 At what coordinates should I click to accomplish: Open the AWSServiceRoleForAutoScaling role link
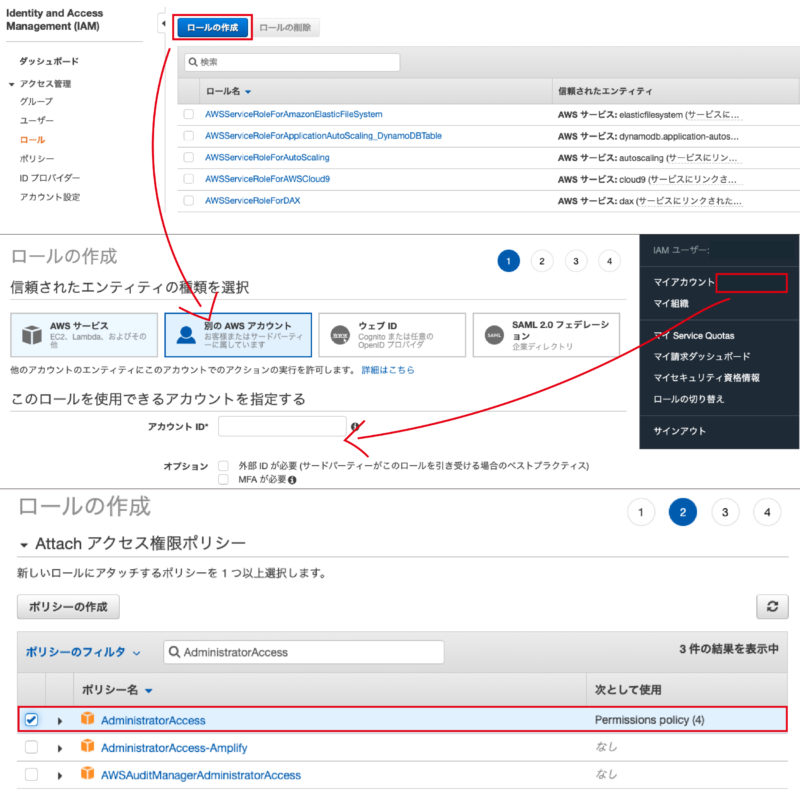tap(267, 157)
